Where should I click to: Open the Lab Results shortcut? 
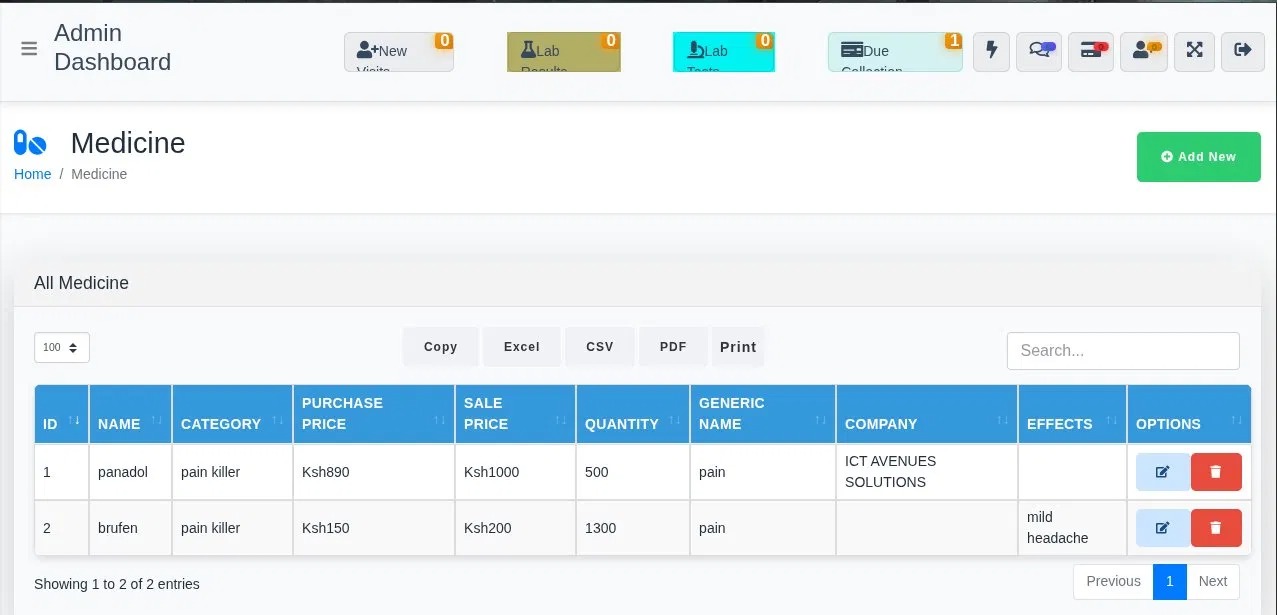(x=564, y=52)
